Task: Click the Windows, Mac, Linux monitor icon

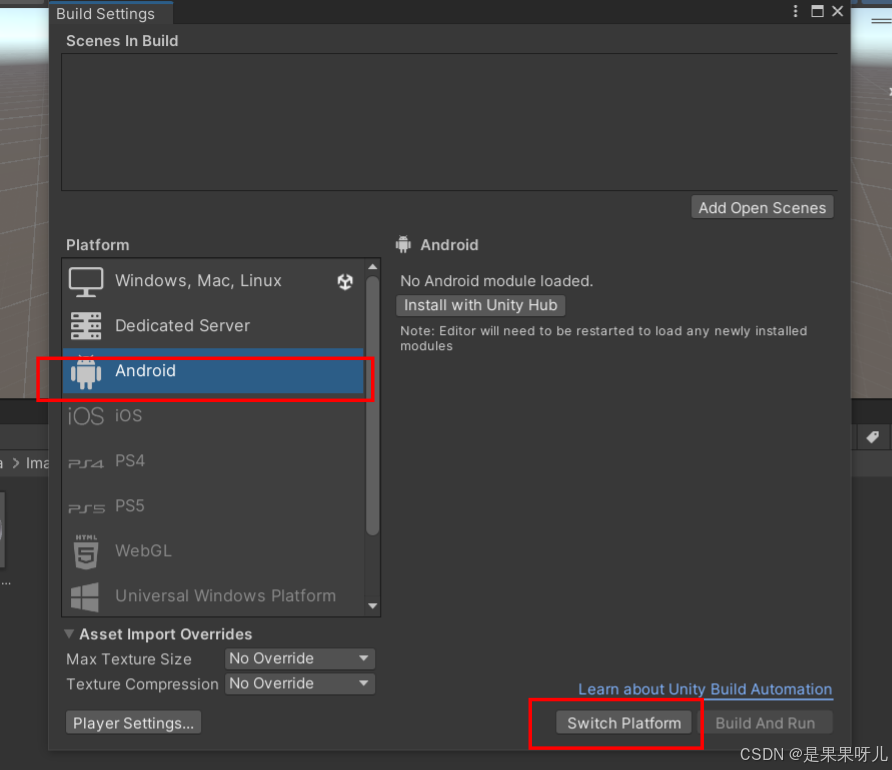Action: (86, 281)
